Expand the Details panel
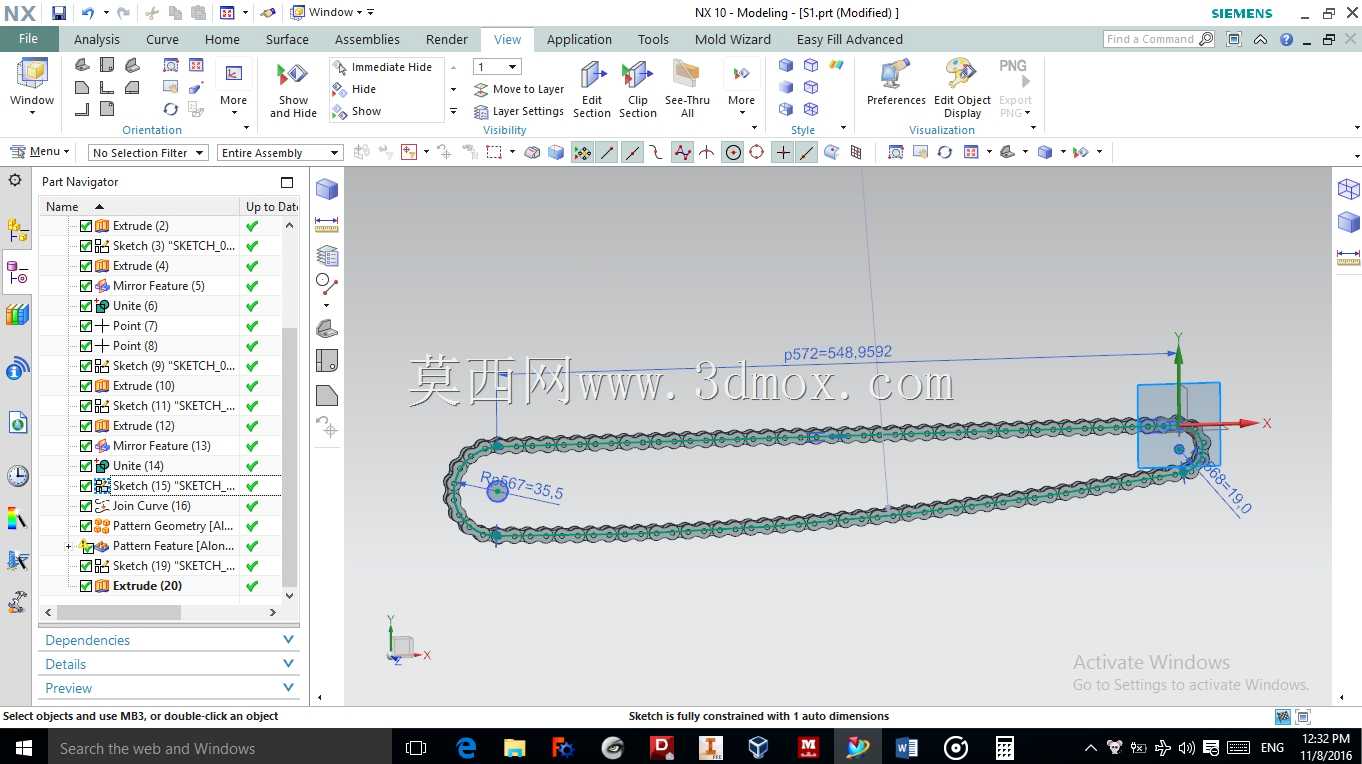Screen dimensions: 1362x764 (168, 664)
